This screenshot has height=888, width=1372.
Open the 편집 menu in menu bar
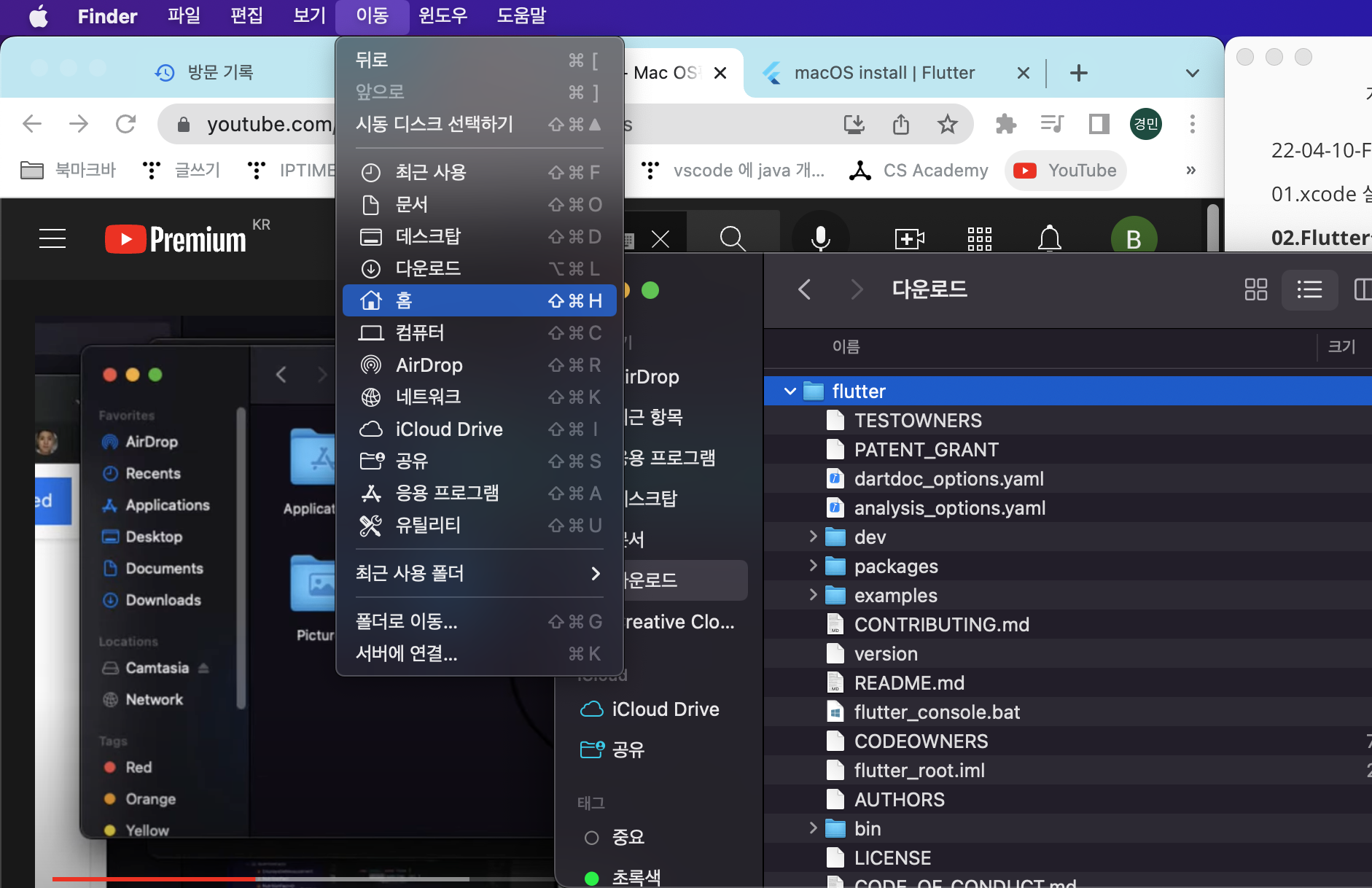[246, 16]
